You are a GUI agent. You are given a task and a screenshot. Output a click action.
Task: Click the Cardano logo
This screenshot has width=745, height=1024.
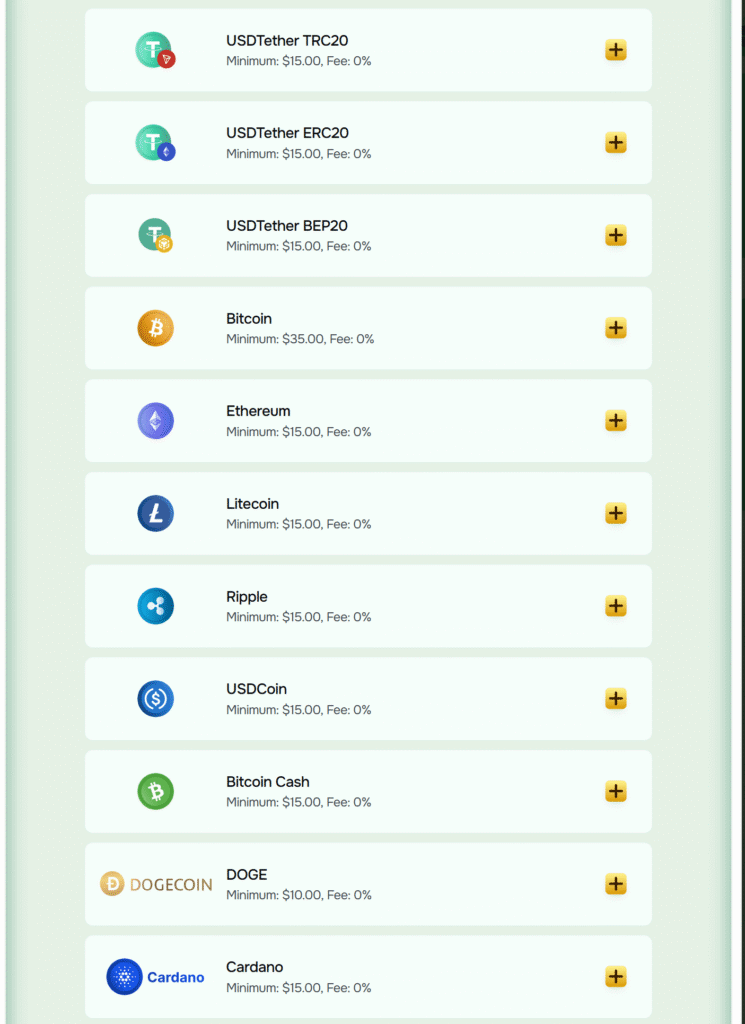point(155,977)
